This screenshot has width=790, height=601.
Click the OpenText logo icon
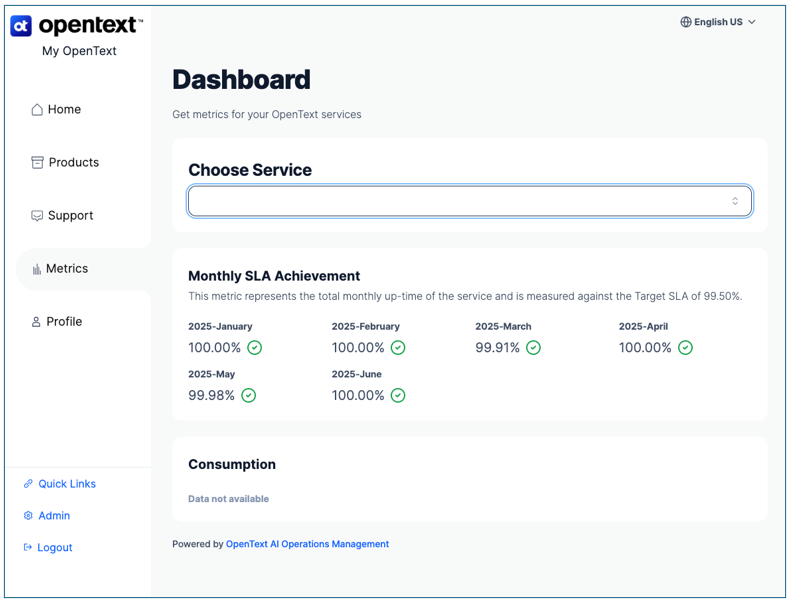pos(21,26)
